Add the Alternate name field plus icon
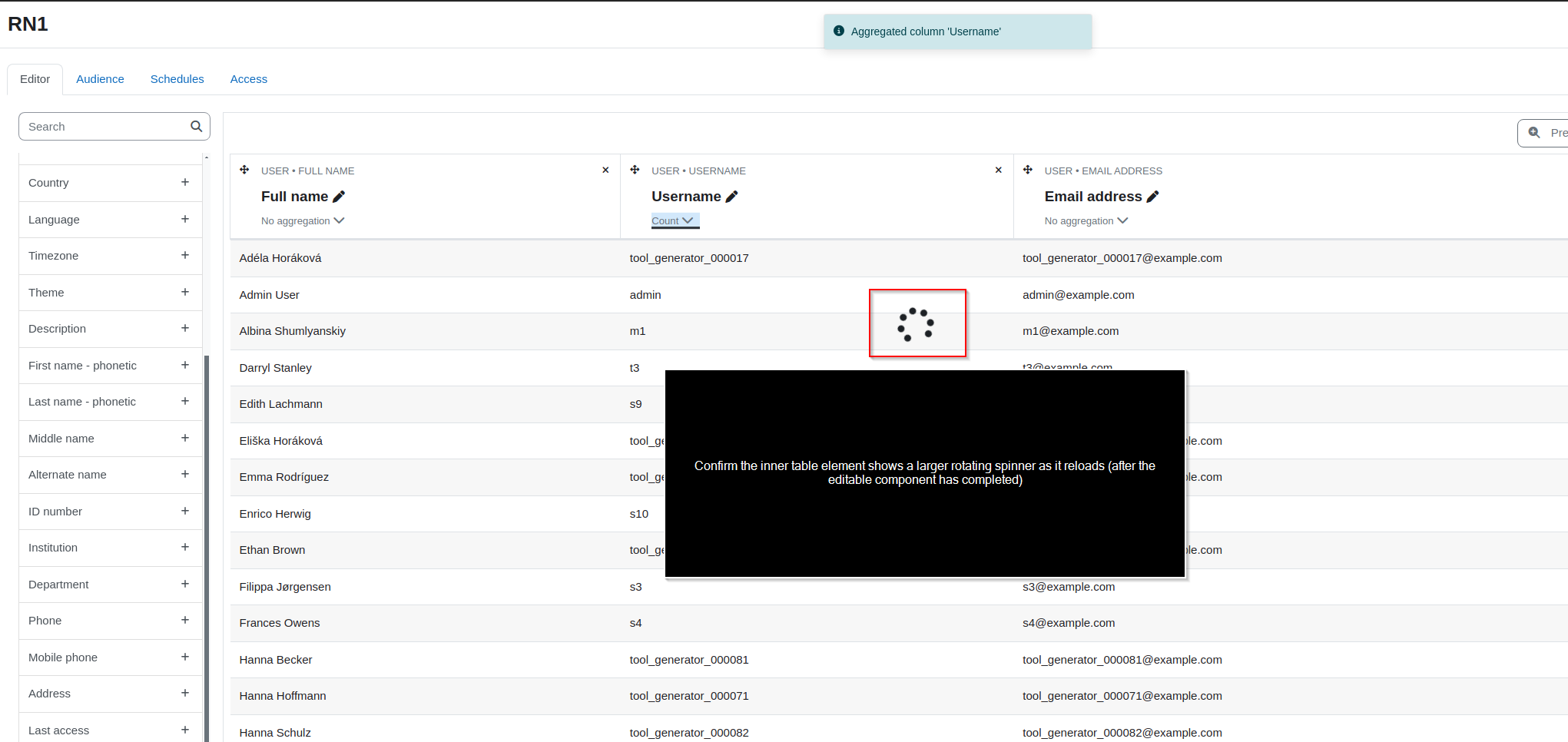The height and width of the screenshot is (742, 1568). point(185,474)
